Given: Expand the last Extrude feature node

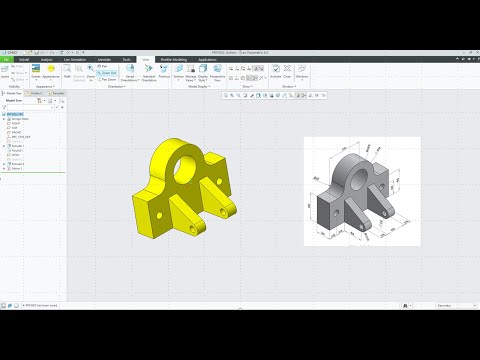Looking at the screenshot, I should pyautogui.click(x=4, y=164).
